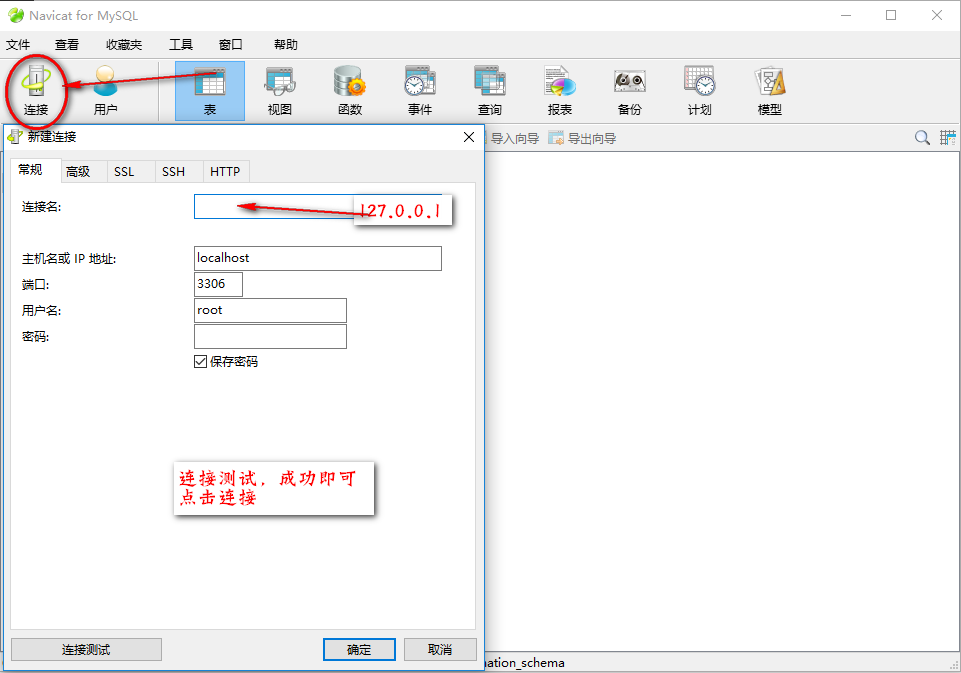
Task: Toggle the 保存密码 checkbox
Action: (200, 362)
